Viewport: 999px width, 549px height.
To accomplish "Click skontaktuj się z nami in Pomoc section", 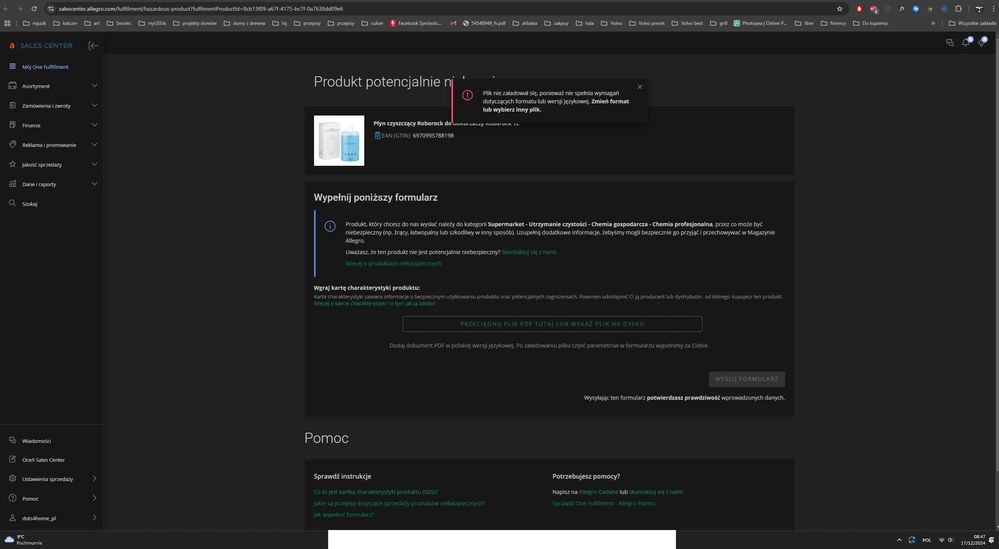I will pyautogui.click(x=656, y=492).
